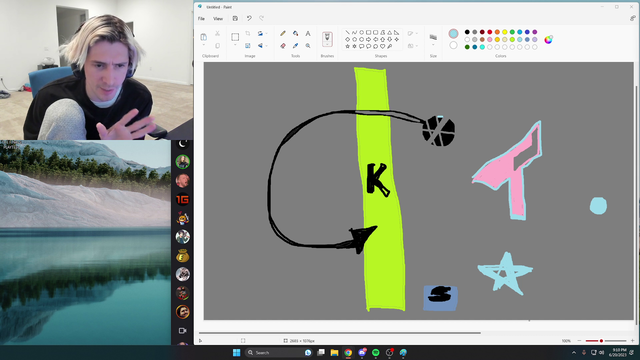Toggle the primary light-blue Color 1 circle
This screenshot has height=360, width=640.
click(x=453, y=33)
